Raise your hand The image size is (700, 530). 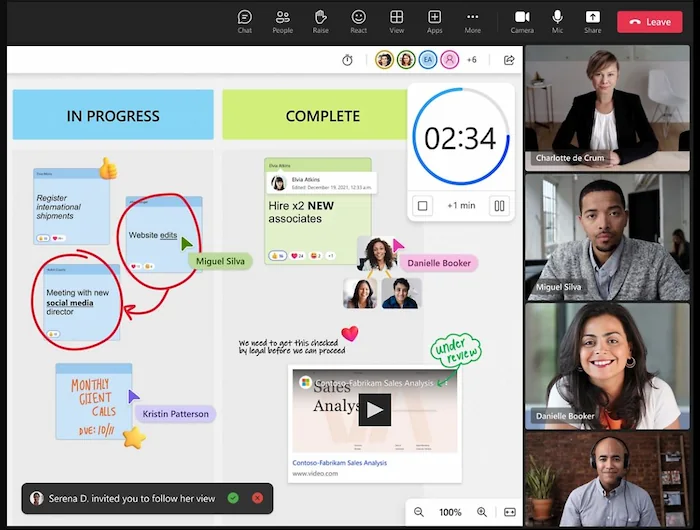[x=321, y=21]
